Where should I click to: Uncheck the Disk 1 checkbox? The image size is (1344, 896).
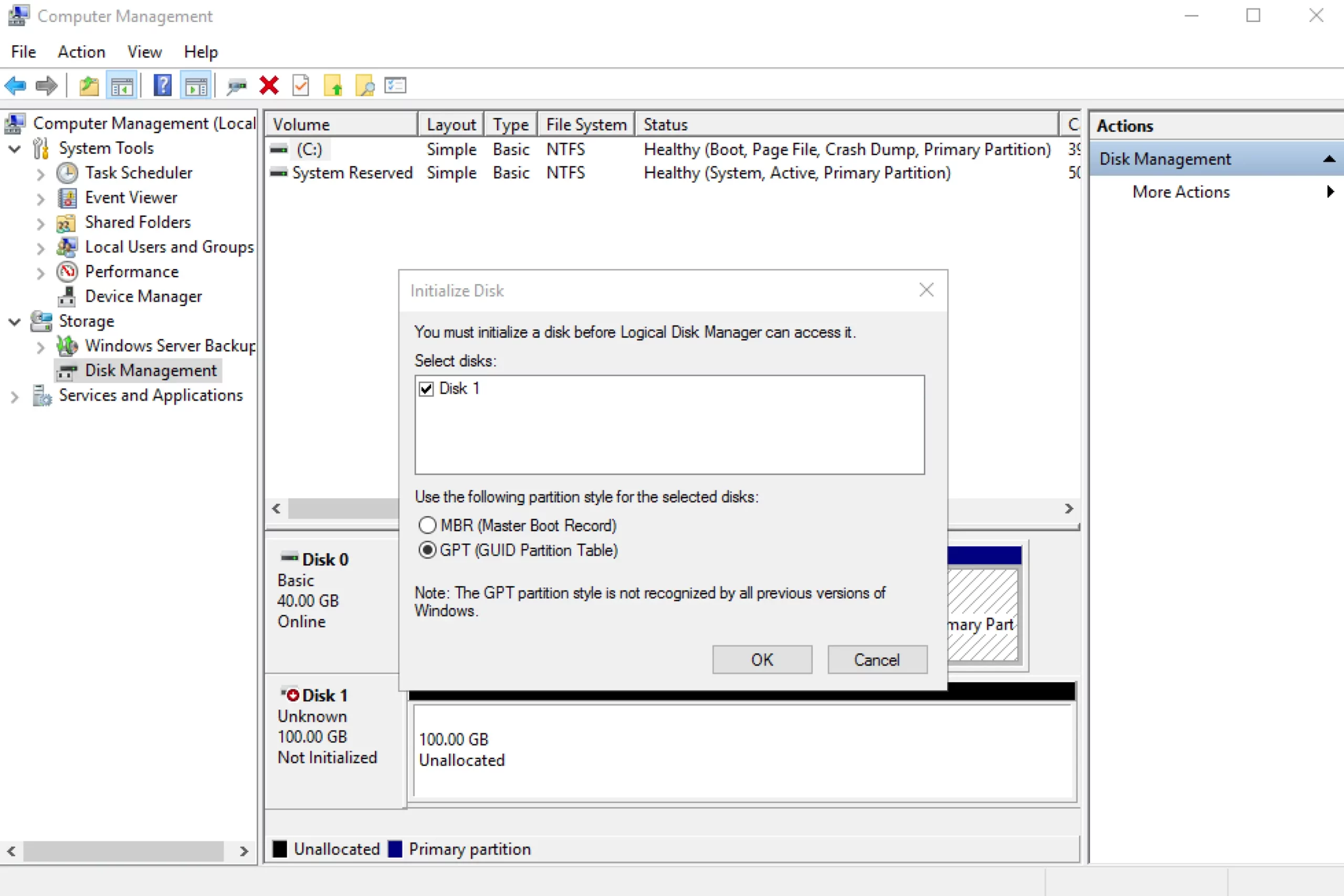426,389
